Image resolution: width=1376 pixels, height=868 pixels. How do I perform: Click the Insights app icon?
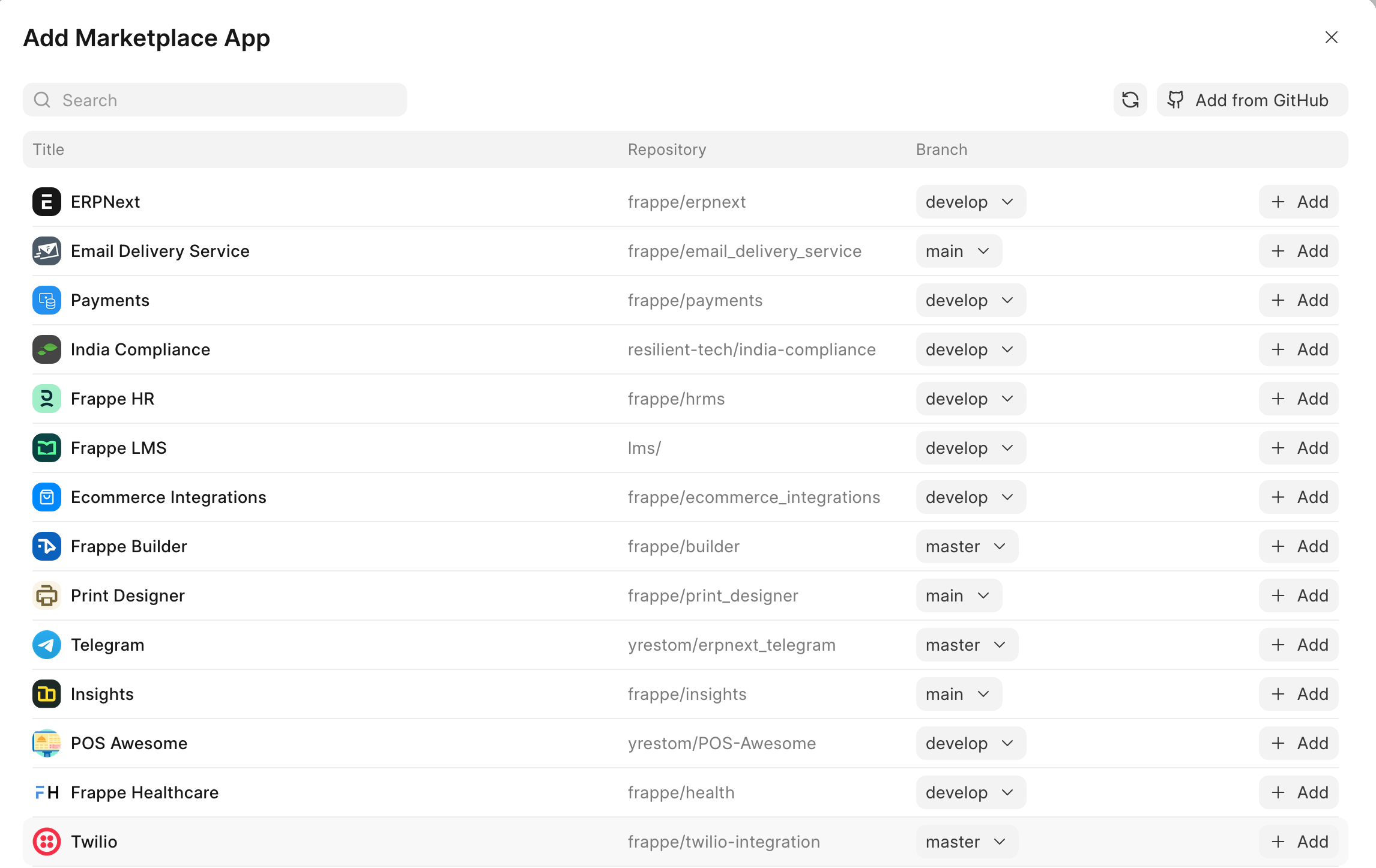click(47, 694)
